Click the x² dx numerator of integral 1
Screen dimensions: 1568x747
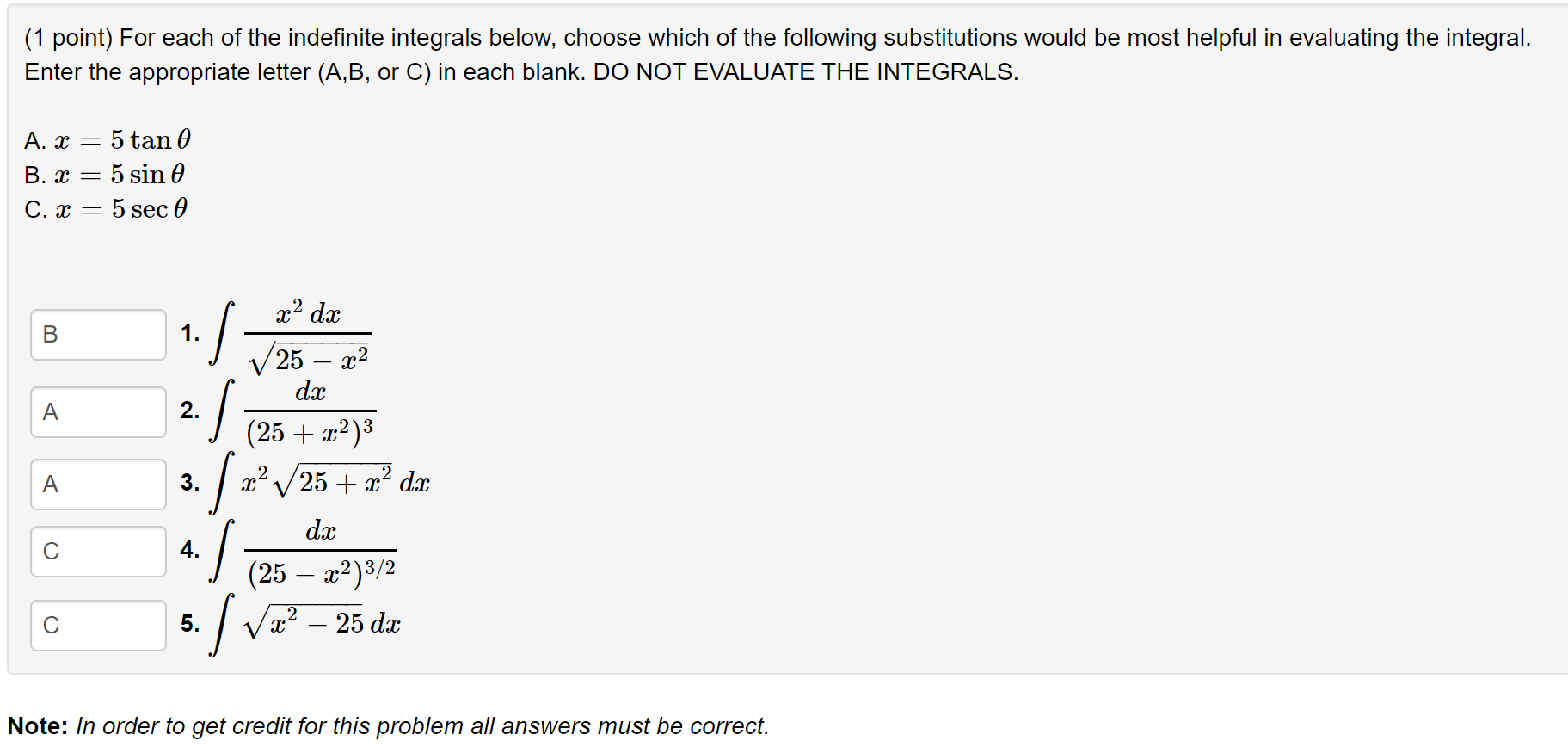(307, 313)
